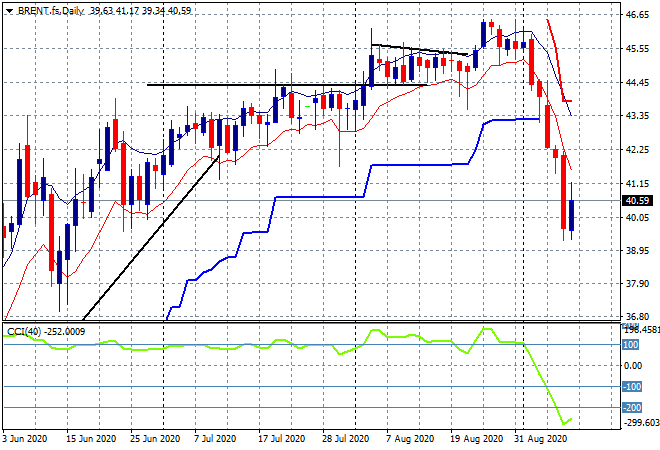Click the 7 Aug 2020 date label

(x=410, y=439)
